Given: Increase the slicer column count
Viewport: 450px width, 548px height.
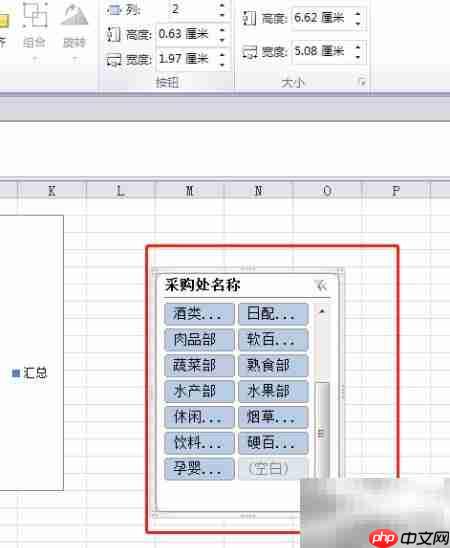Looking at the screenshot, I should point(222,5).
